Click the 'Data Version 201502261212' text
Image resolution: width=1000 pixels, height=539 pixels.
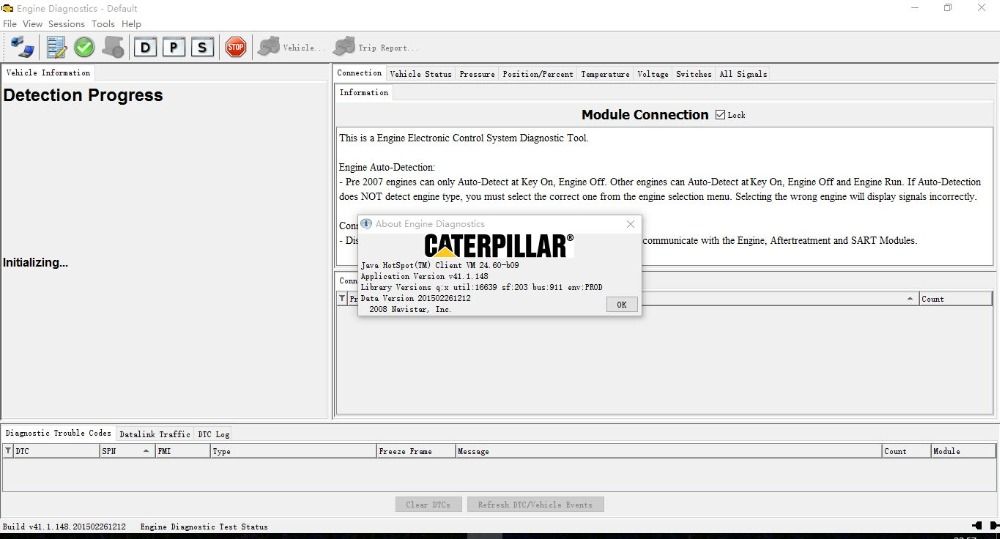pyautogui.click(x=415, y=298)
